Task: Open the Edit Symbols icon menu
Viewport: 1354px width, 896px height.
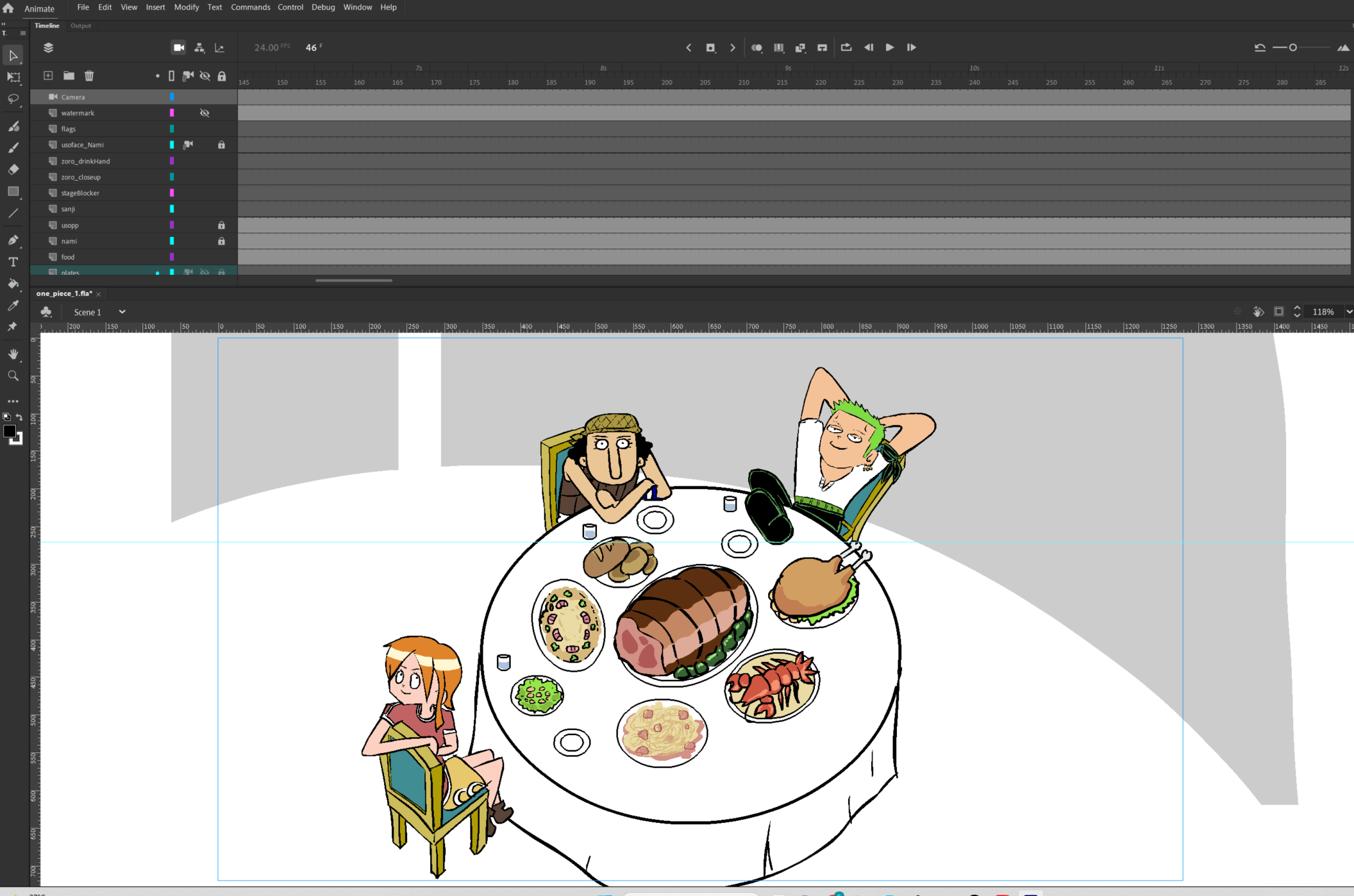Action: (x=46, y=312)
